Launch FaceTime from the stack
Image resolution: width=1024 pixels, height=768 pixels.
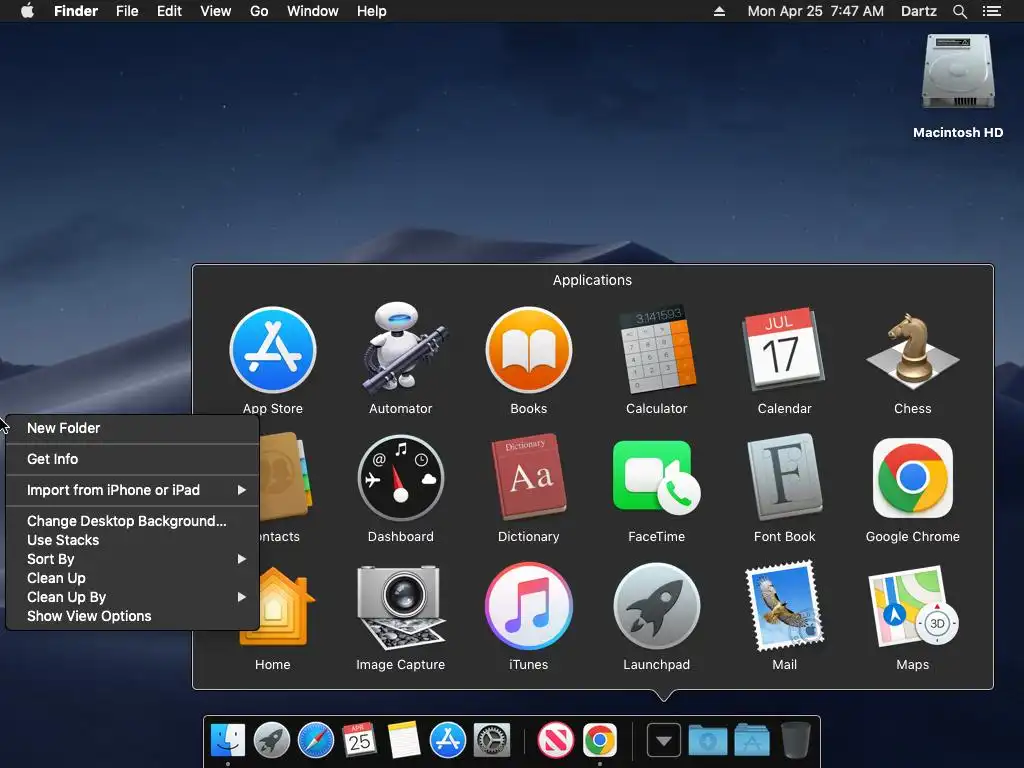tap(657, 477)
